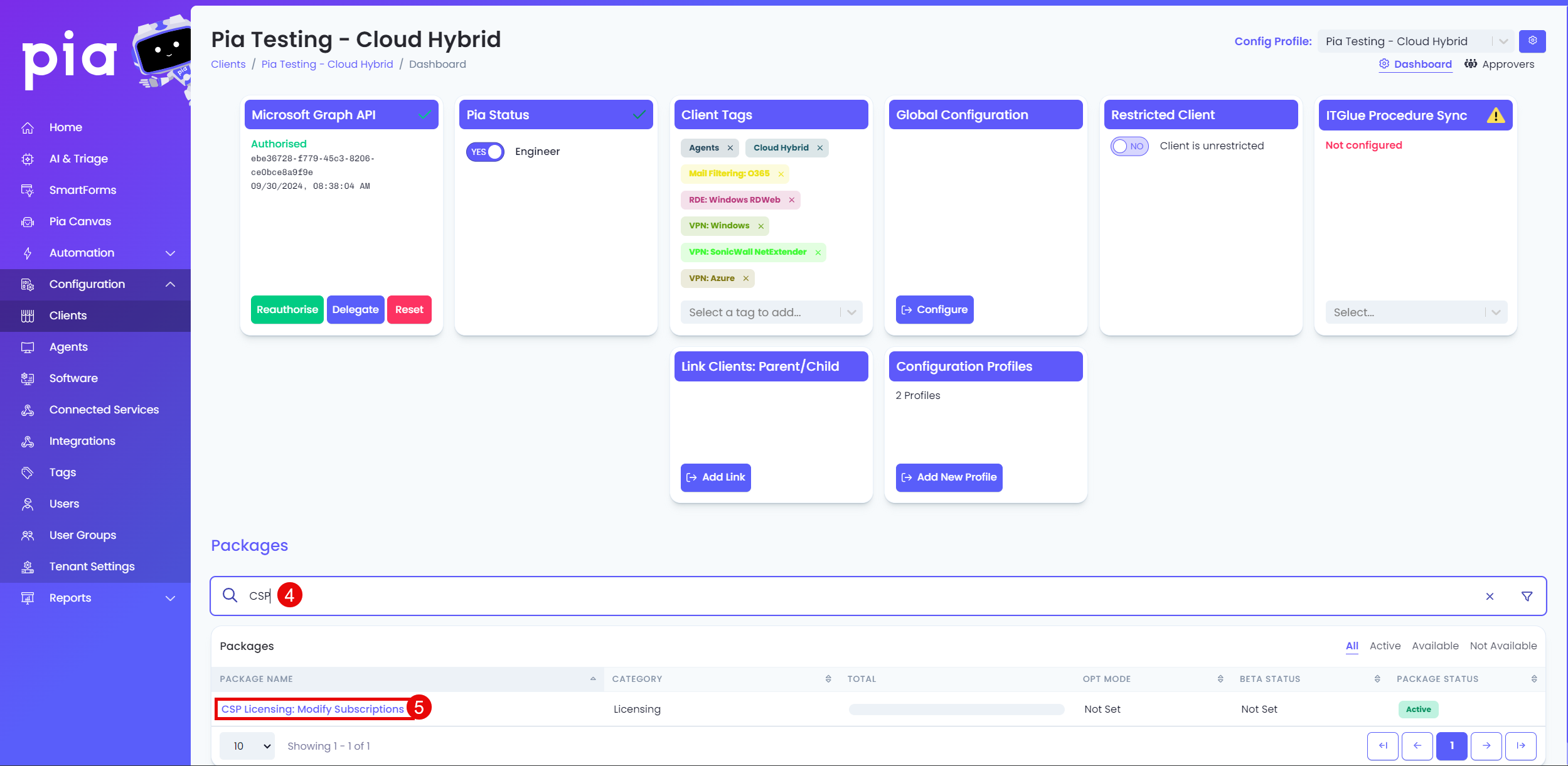Viewport: 1568px width, 766px height.
Task: Switch to the Approvers tab
Action: coord(1499,64)
